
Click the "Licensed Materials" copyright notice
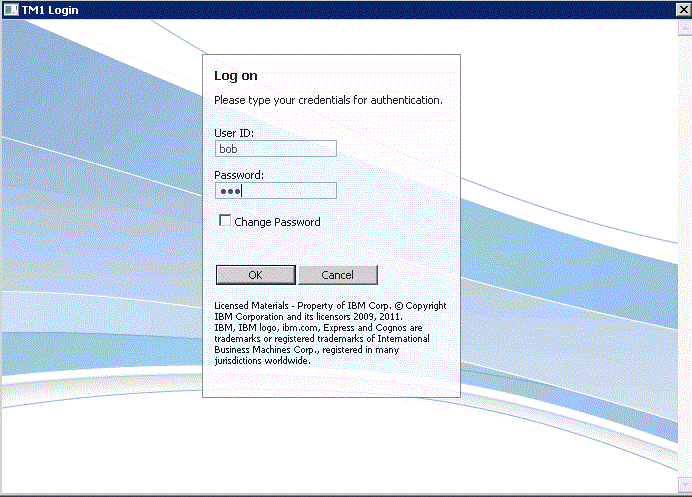[330, 333]
